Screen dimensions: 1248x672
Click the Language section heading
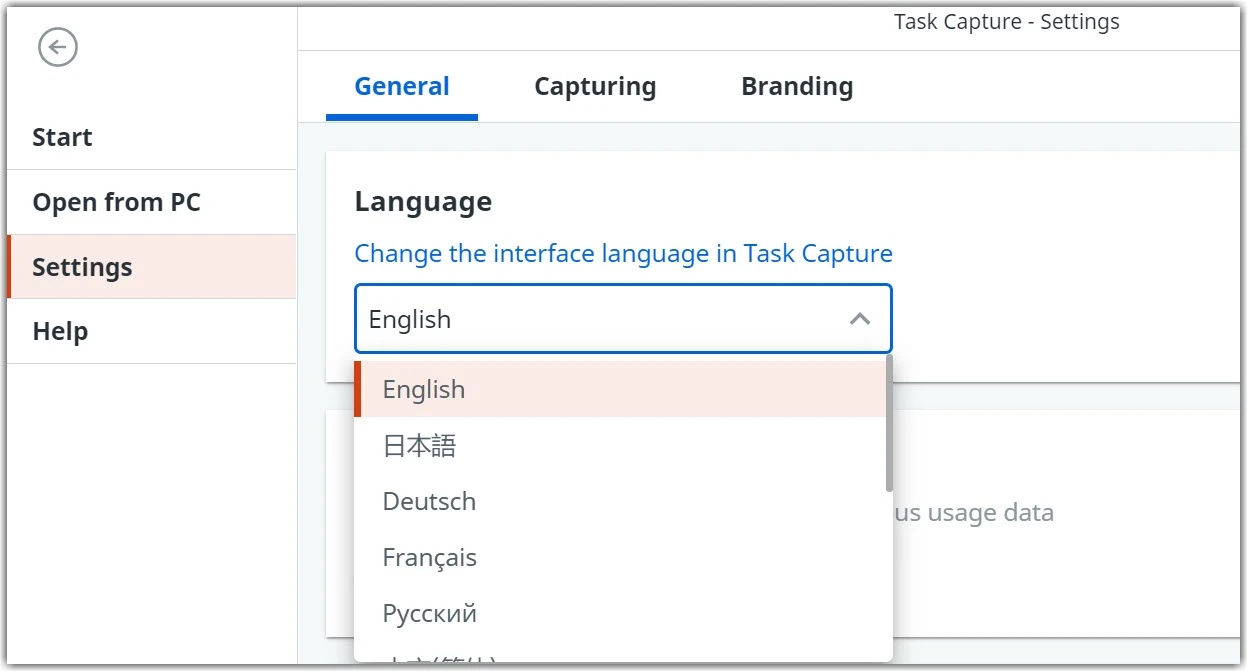coord(423,202)
